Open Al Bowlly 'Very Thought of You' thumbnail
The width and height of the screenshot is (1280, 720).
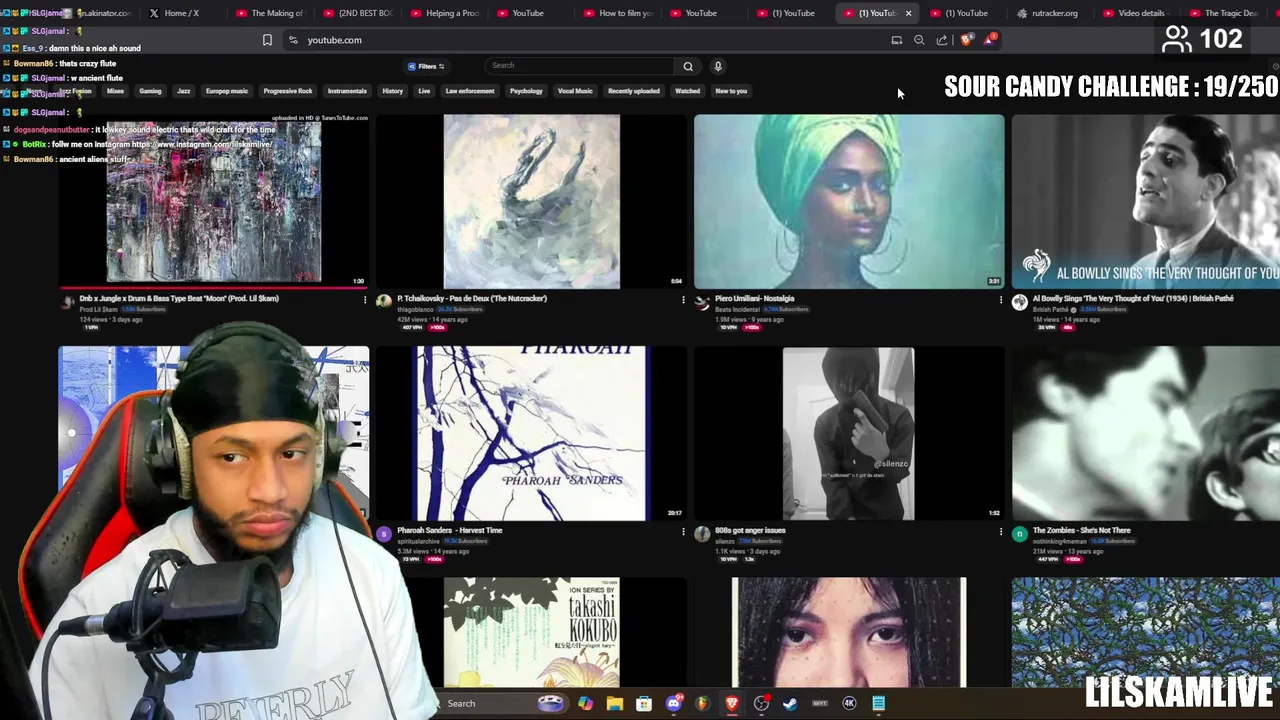pyautogui.click(x=1146, y=201)
